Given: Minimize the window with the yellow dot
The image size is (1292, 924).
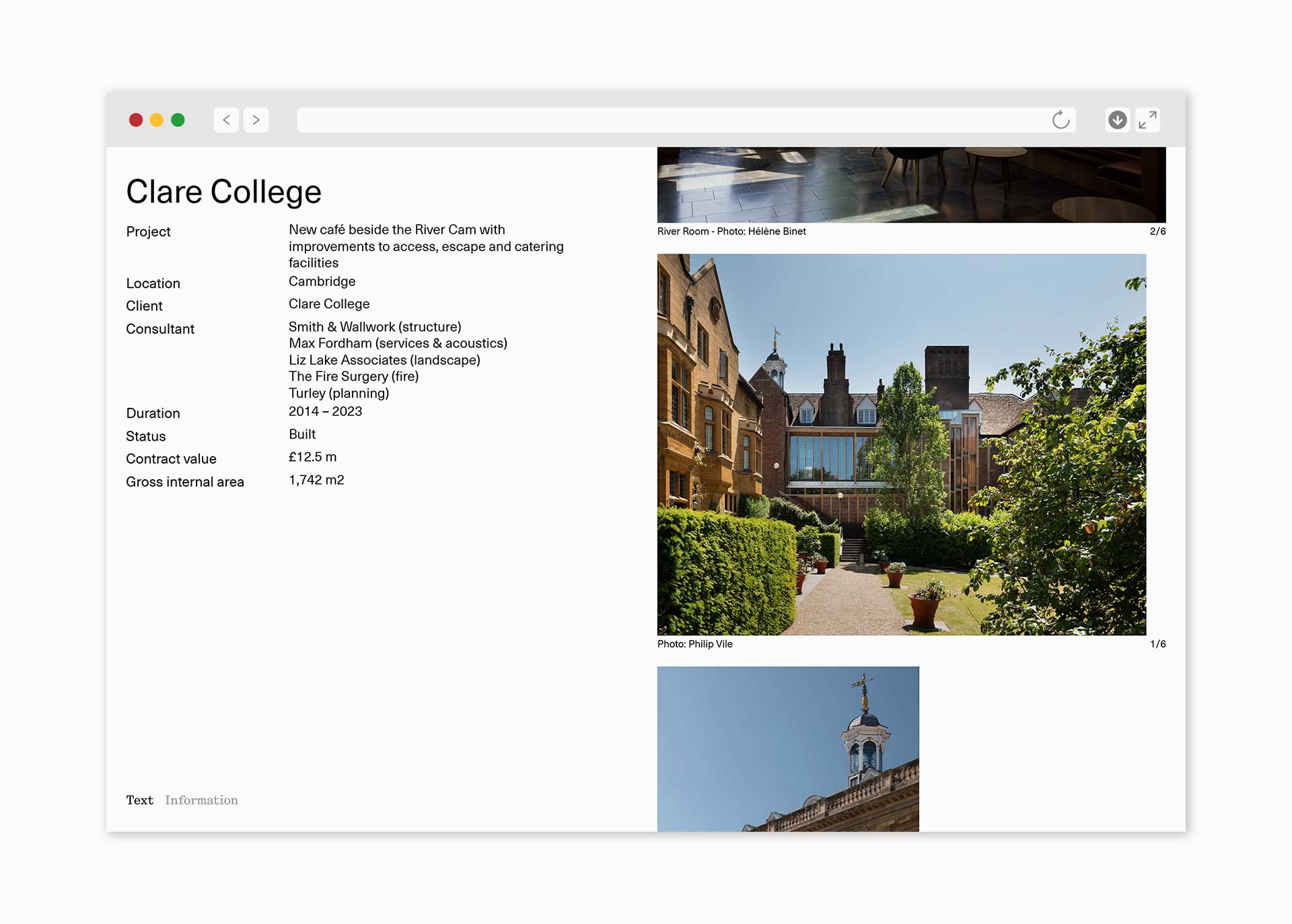Looking at the screenshot, I should coord(157,120).
